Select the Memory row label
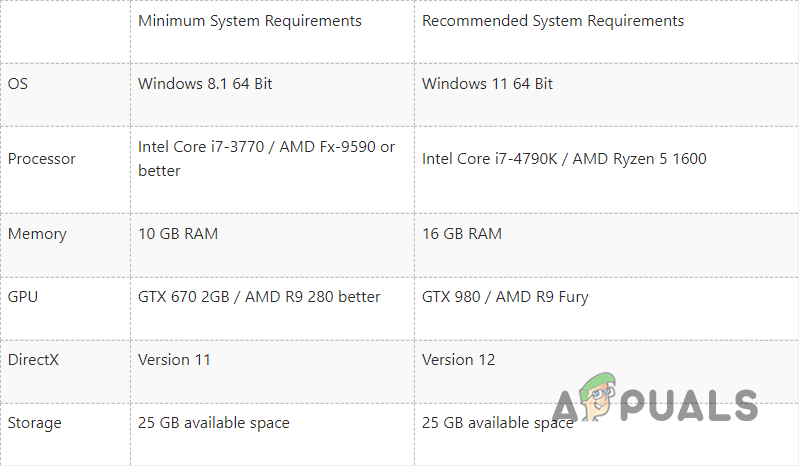 [x=37, y=234]
